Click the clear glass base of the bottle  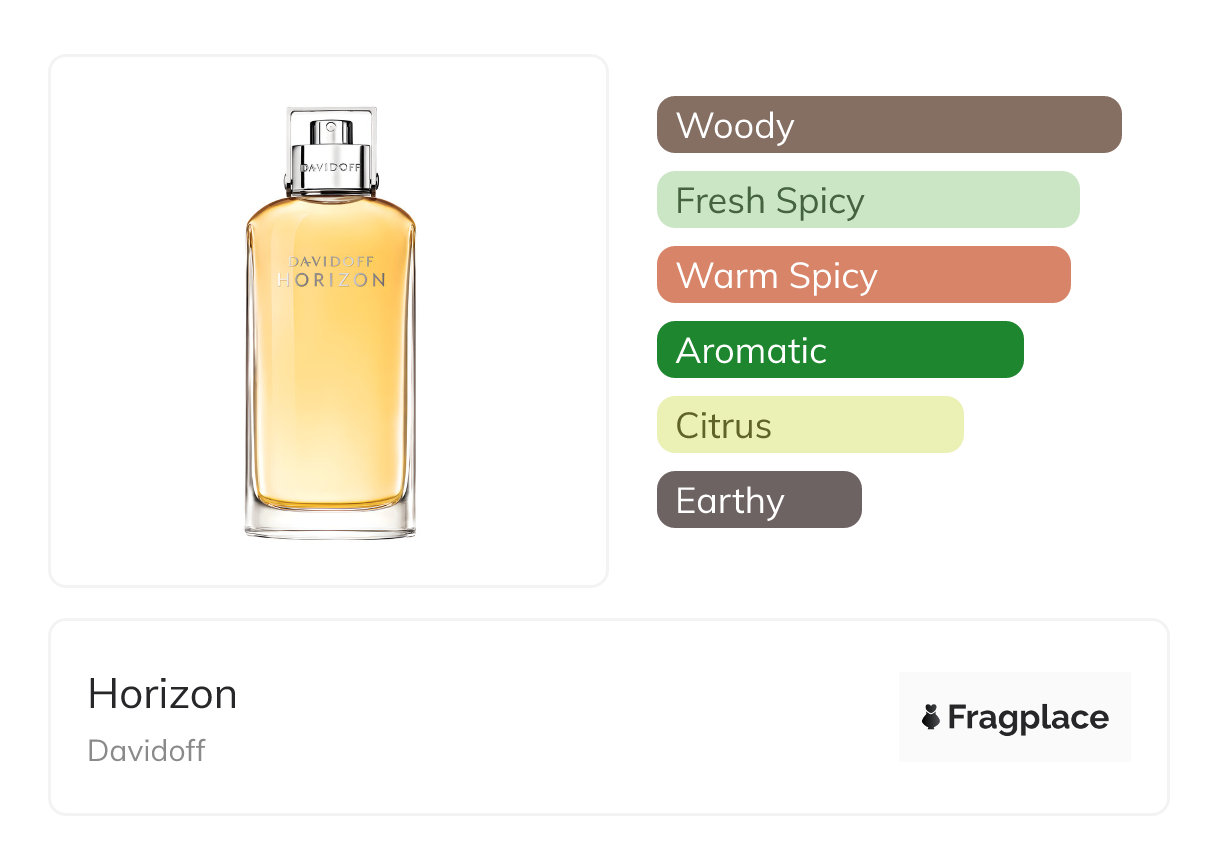tap(330, 524)
